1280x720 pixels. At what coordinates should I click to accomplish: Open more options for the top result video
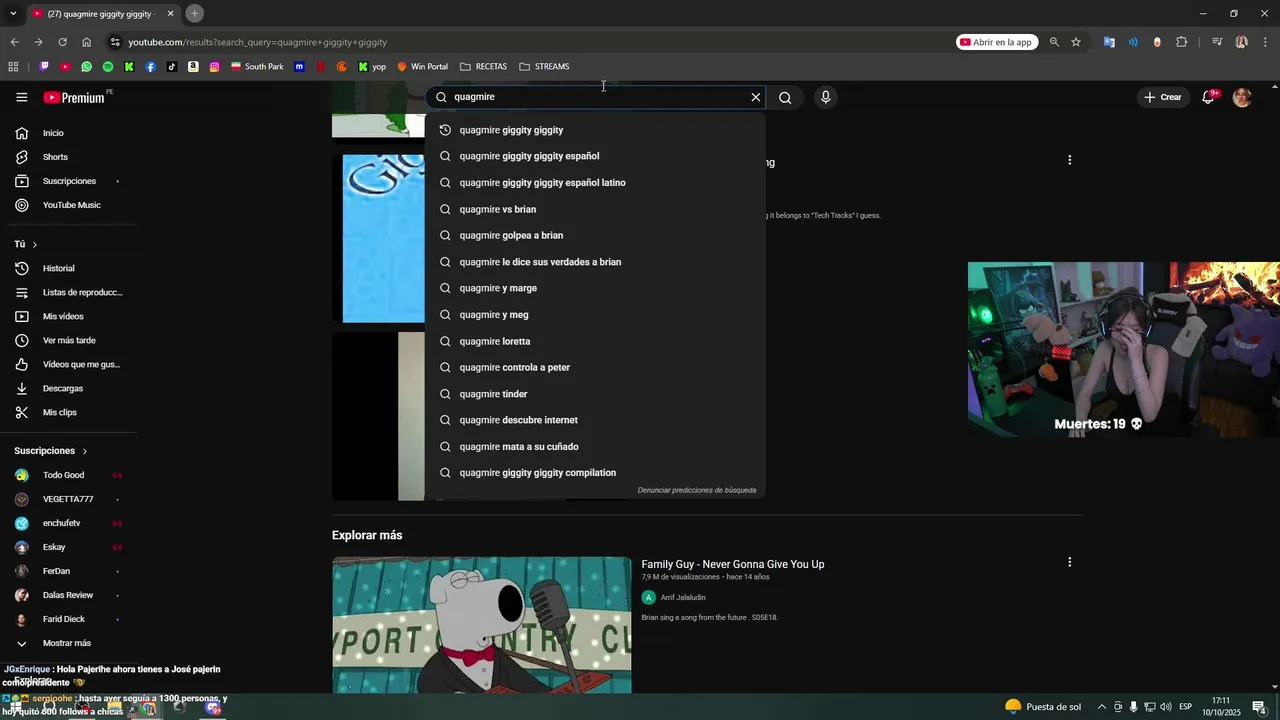tap(1069, 160)
